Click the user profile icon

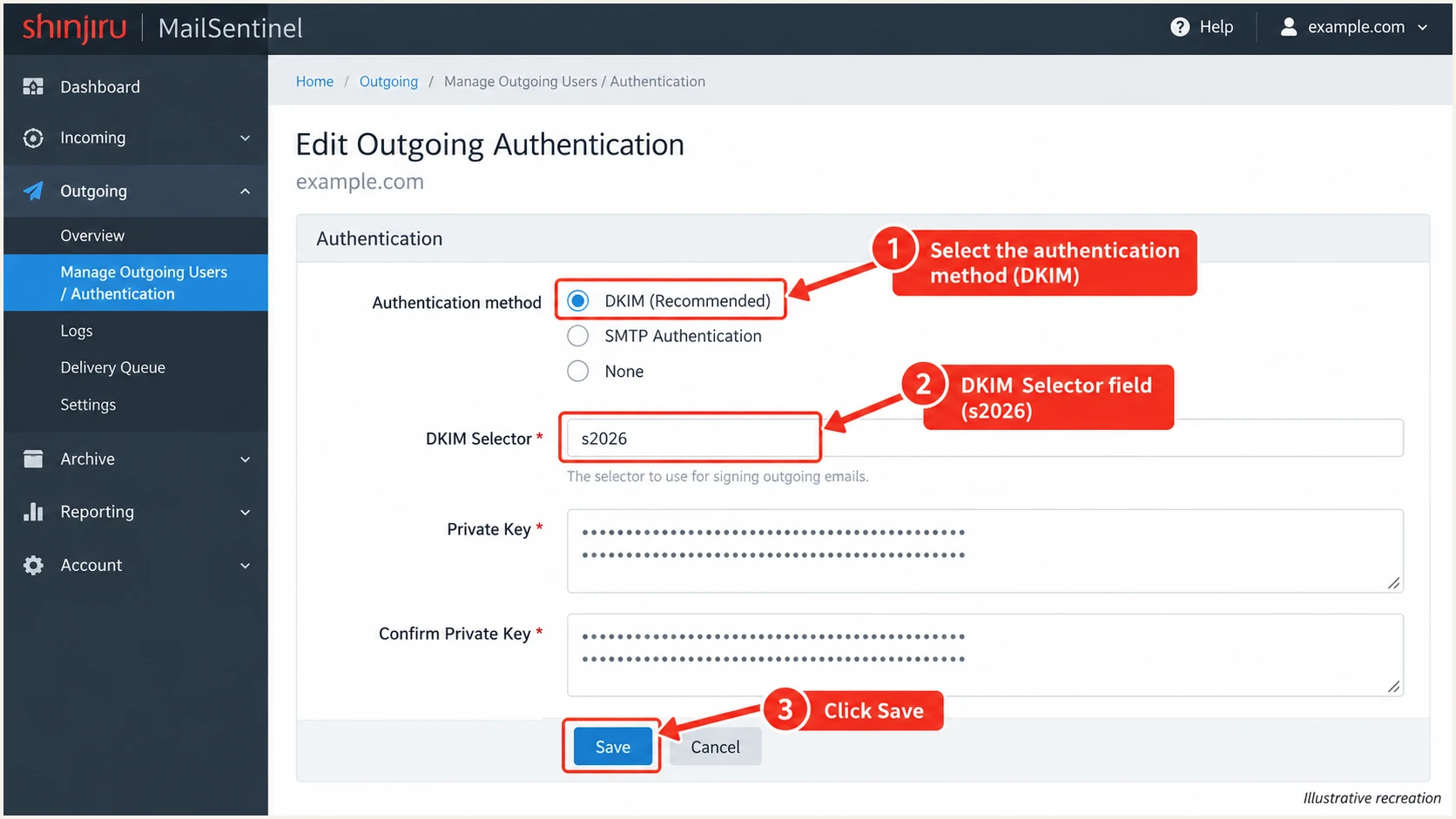coord(1289,27)
